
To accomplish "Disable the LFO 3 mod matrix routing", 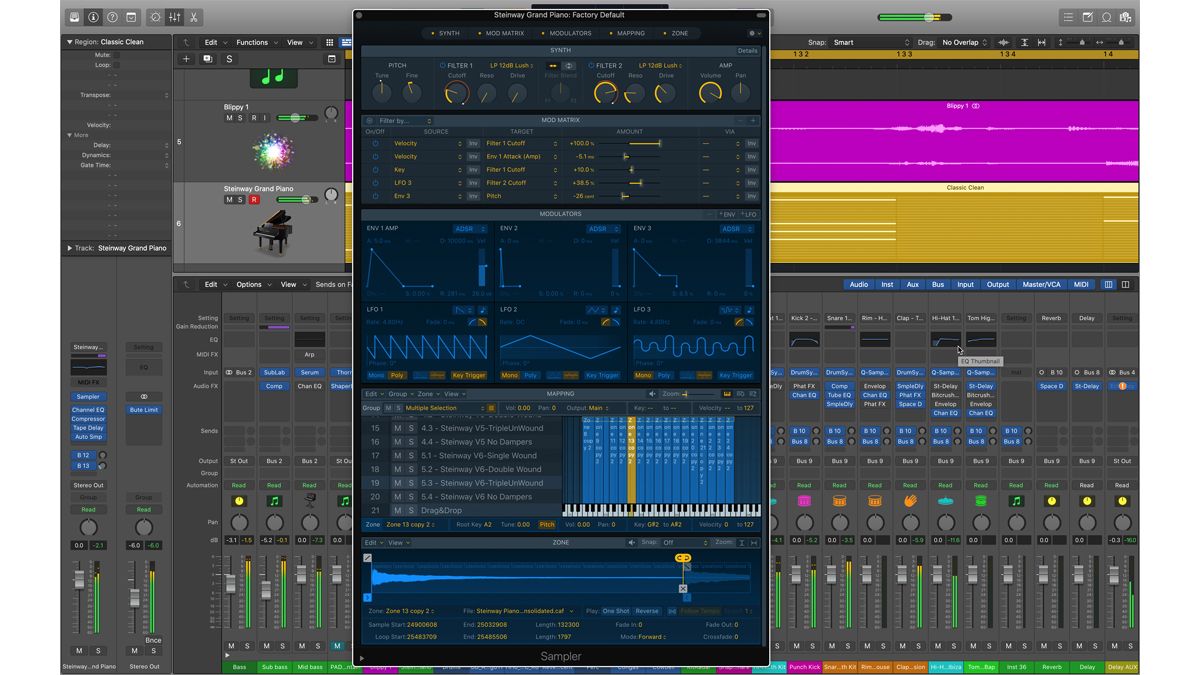I will coord(375,183).
